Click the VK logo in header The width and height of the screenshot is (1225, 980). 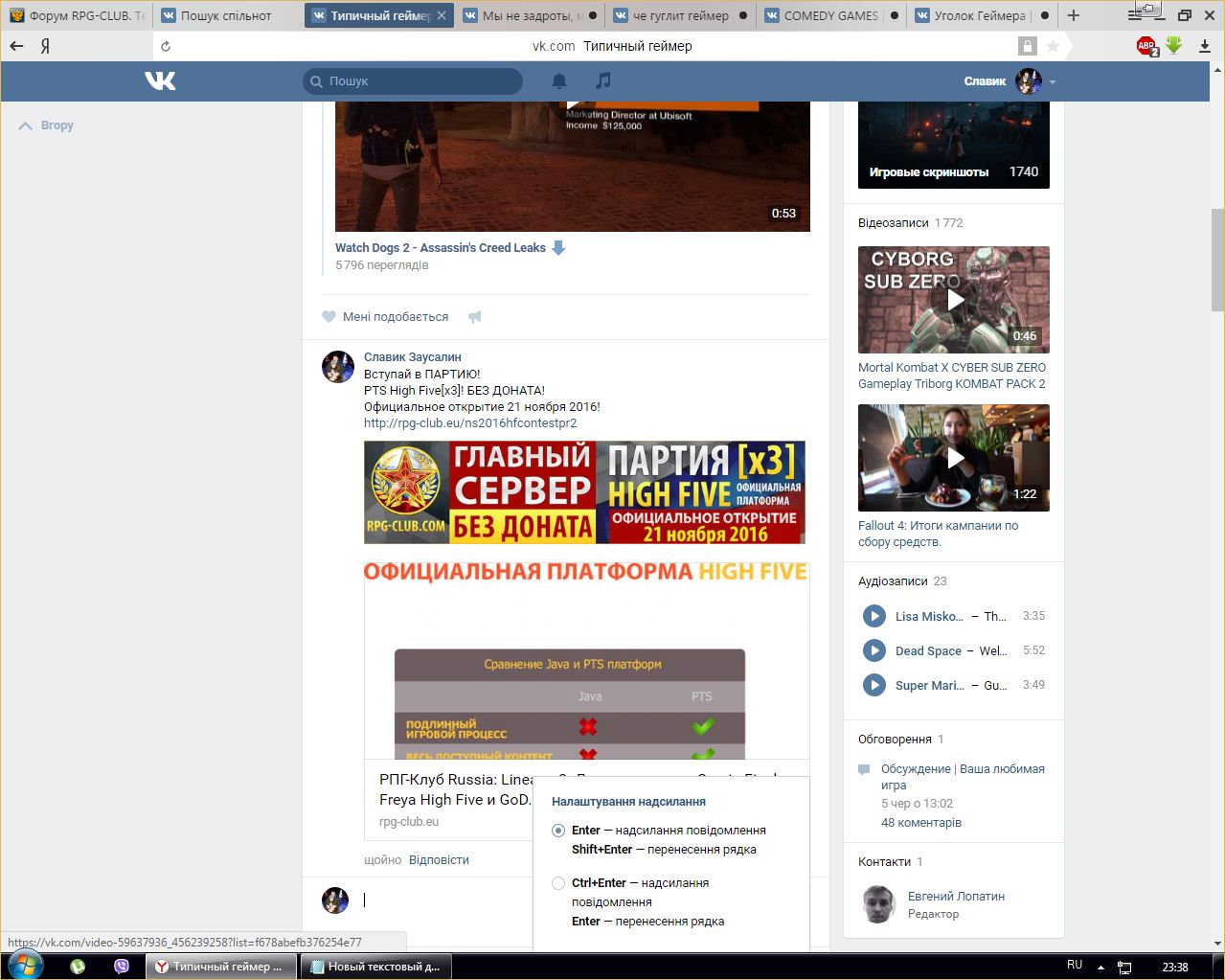[160, 81]
